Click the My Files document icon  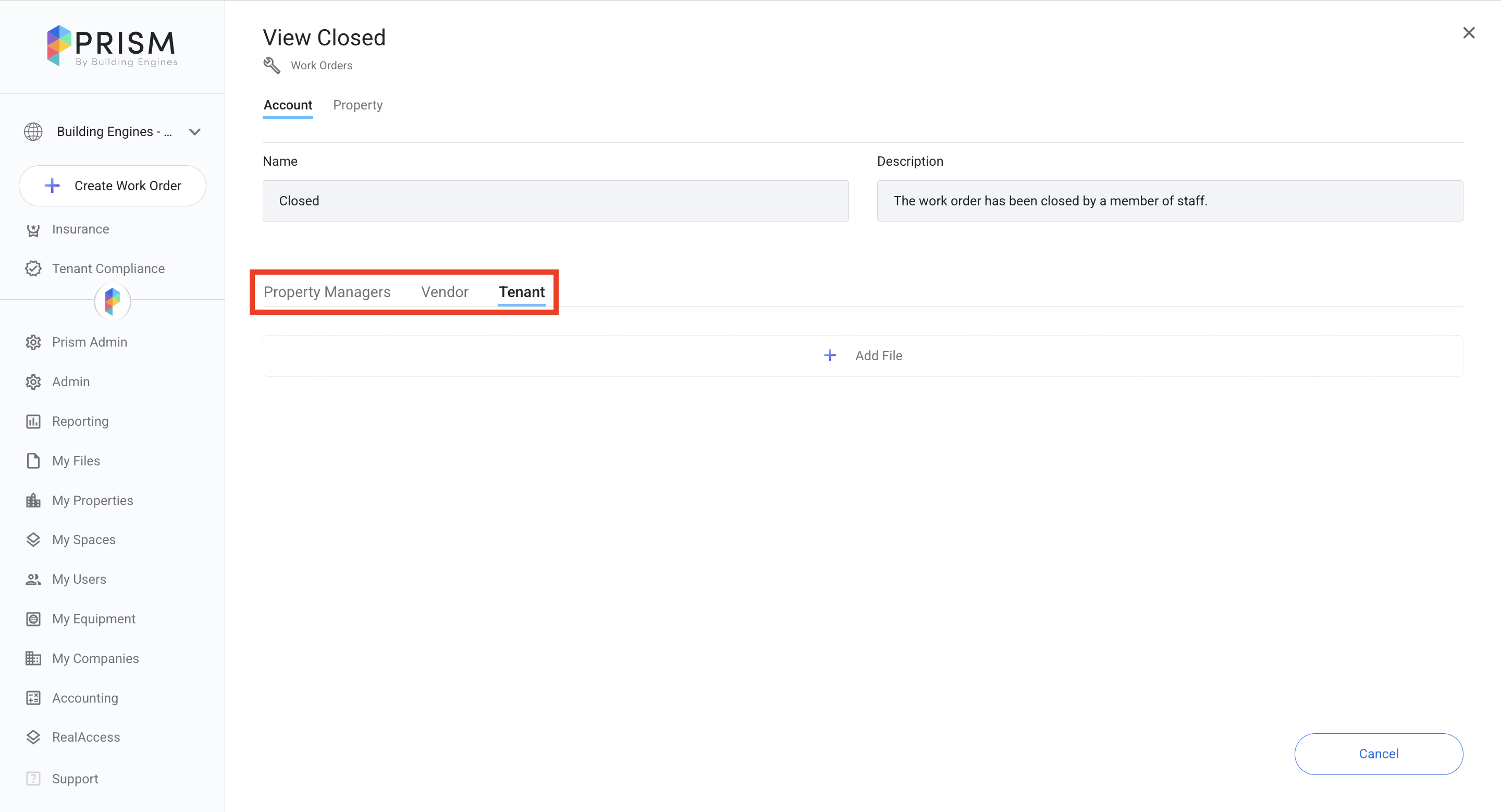[x=33, y=461]
